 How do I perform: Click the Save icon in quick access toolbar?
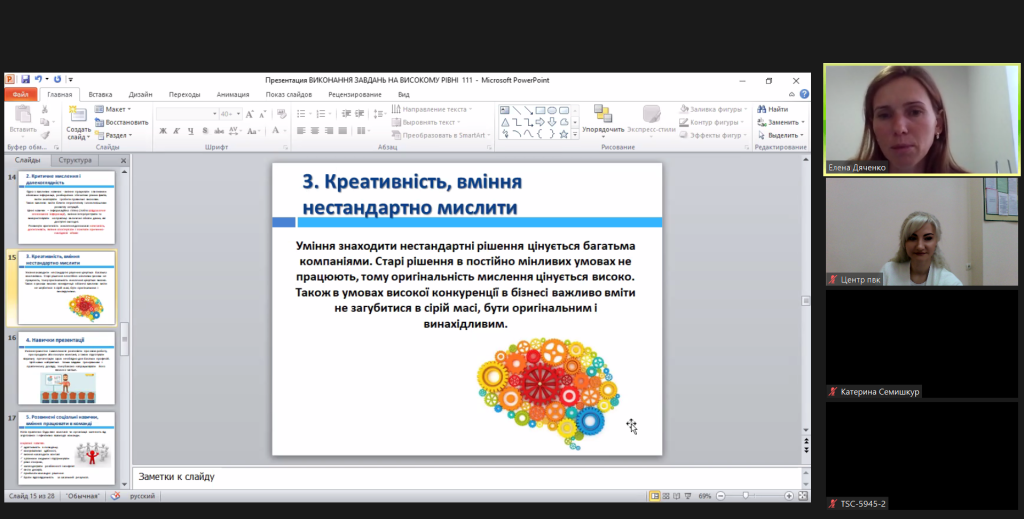pos(23,80)
